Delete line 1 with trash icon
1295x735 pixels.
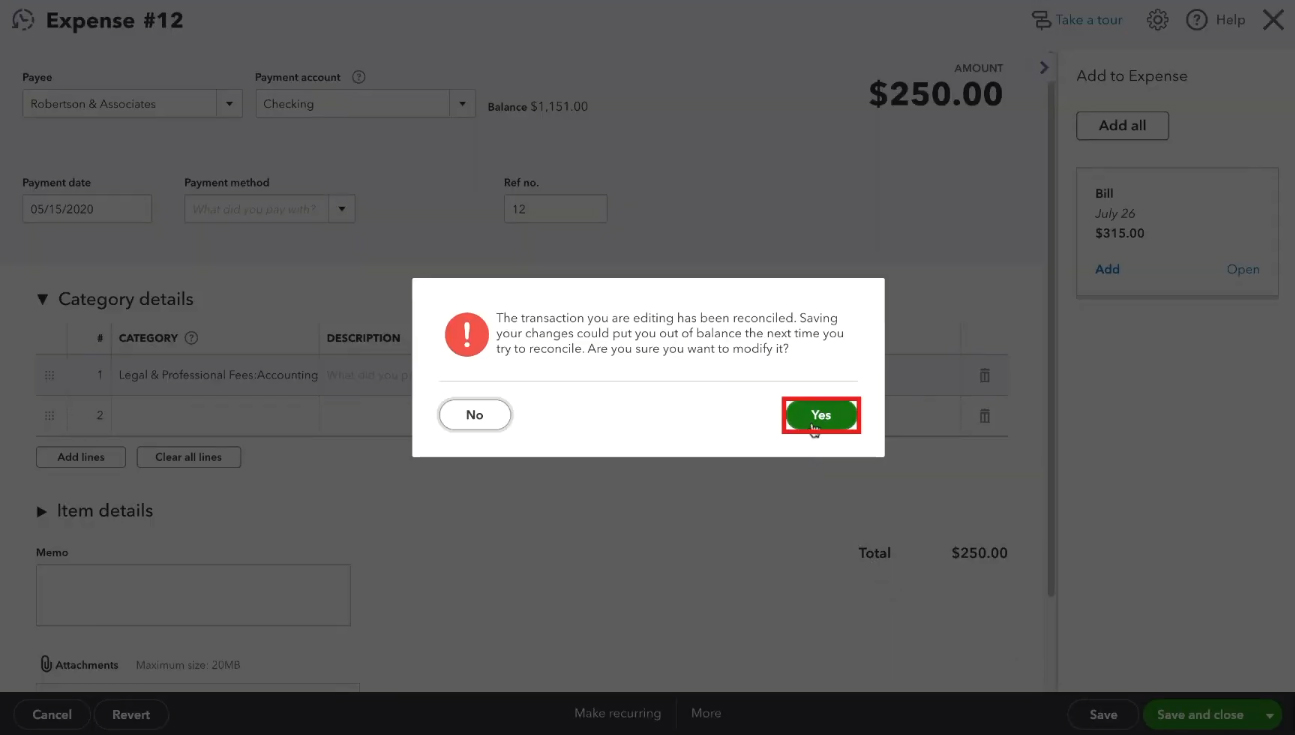pyautogui.click(x=984, y=375)
